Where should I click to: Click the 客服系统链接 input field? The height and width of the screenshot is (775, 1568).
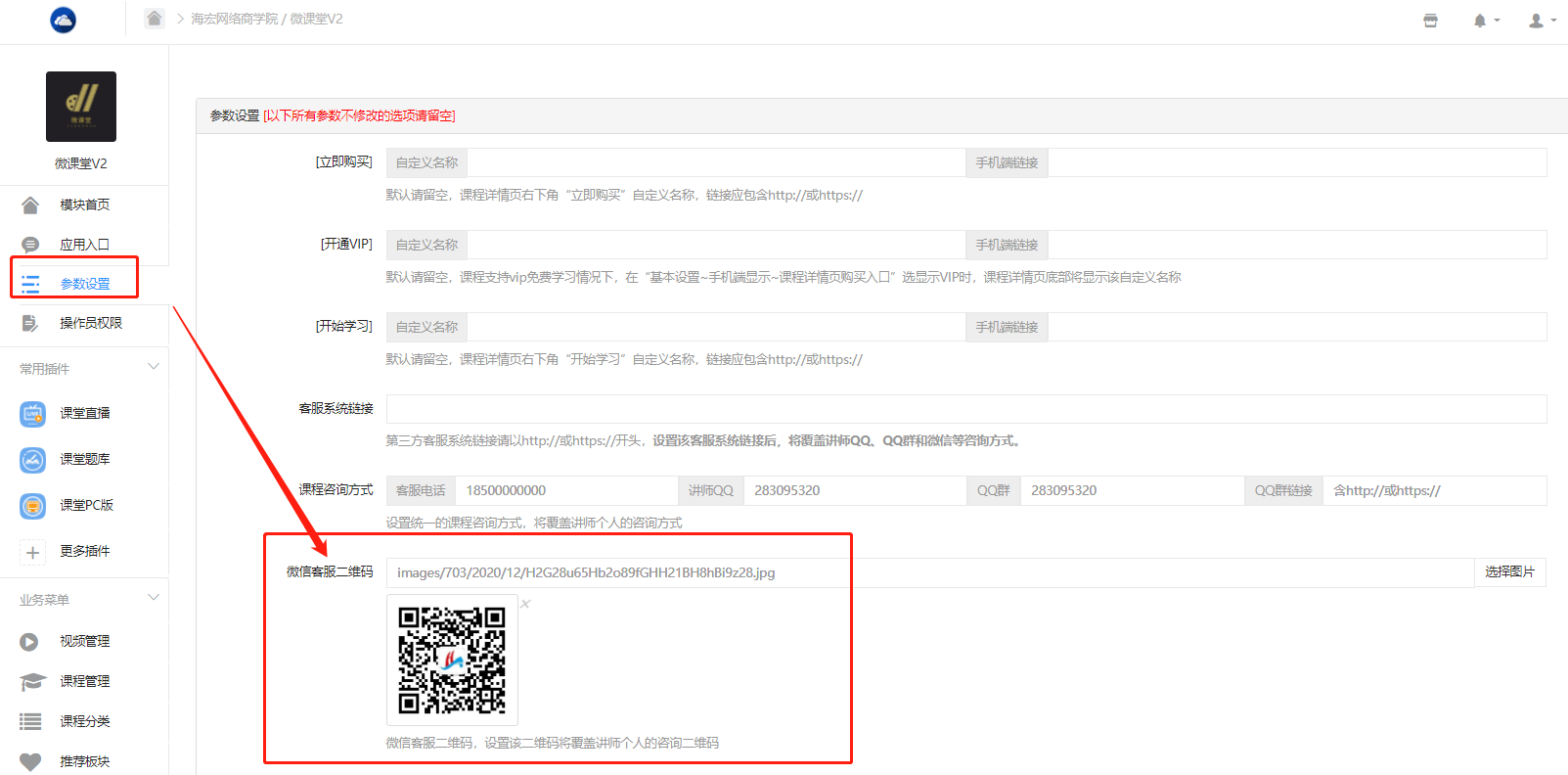tap(966, 409)
